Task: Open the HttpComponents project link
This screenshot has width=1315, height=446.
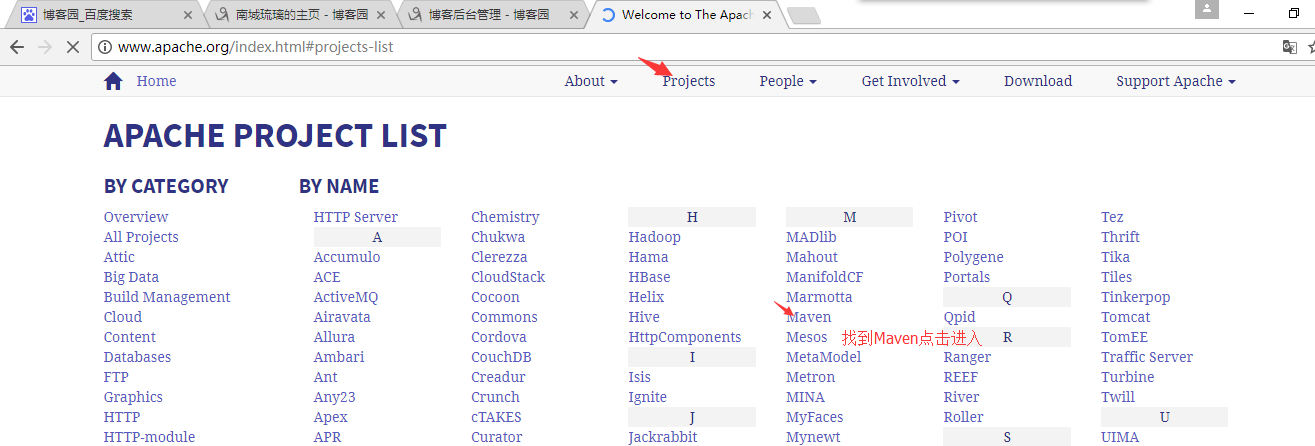Action: tap(685, 337)
